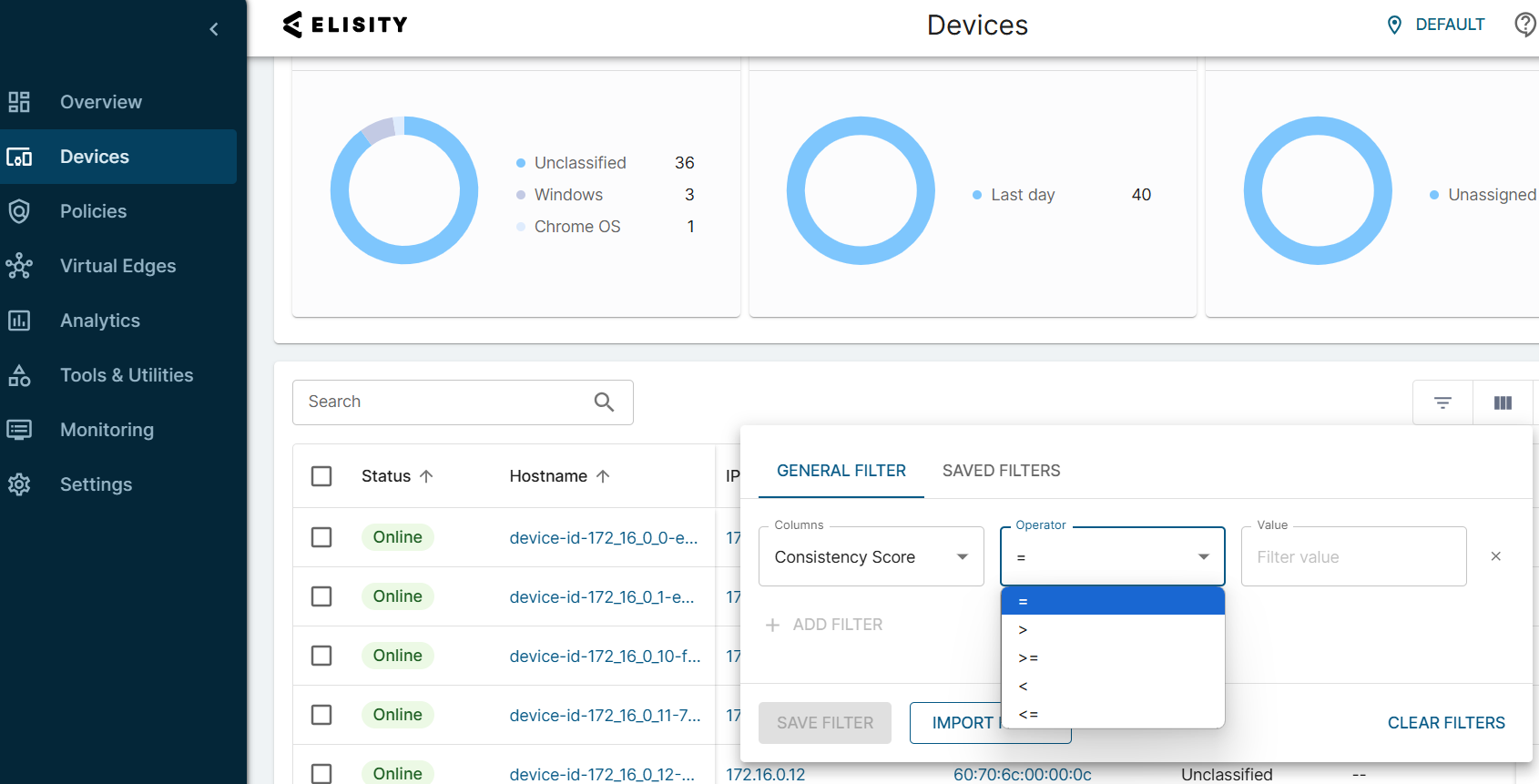Open the device-id-172_16_0_1 hostname link
This screenshot has width=1539, height=784.
click(601, 597)
